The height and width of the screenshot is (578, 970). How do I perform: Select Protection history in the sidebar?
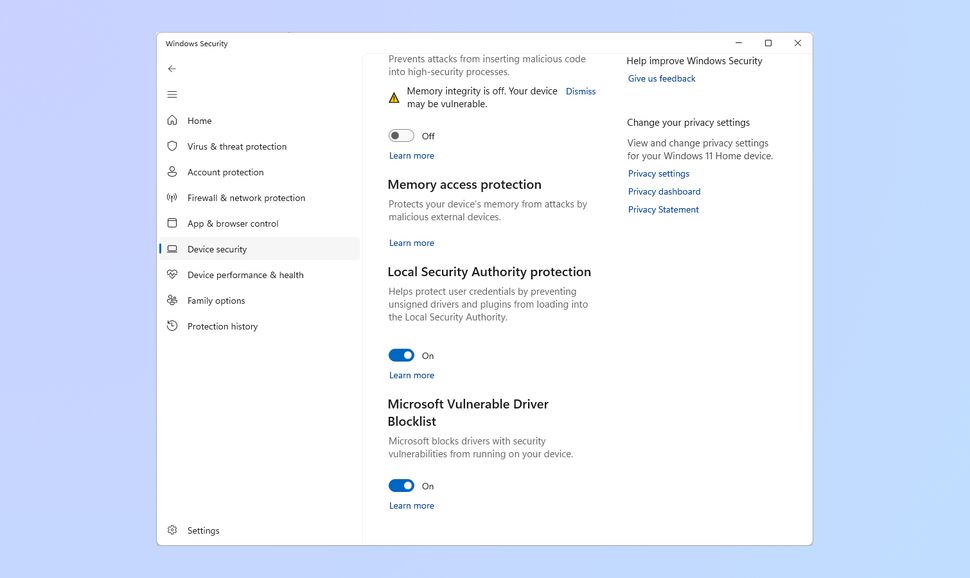224,326
